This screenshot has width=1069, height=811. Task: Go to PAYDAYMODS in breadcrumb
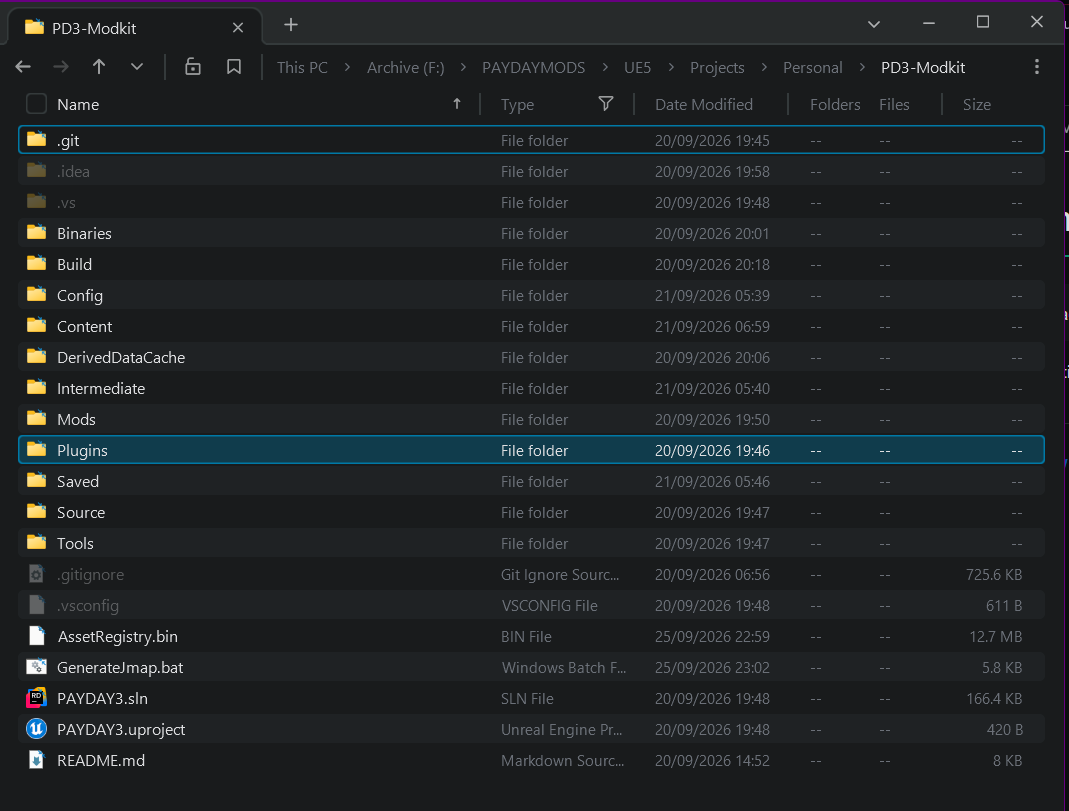pos(534,67)
